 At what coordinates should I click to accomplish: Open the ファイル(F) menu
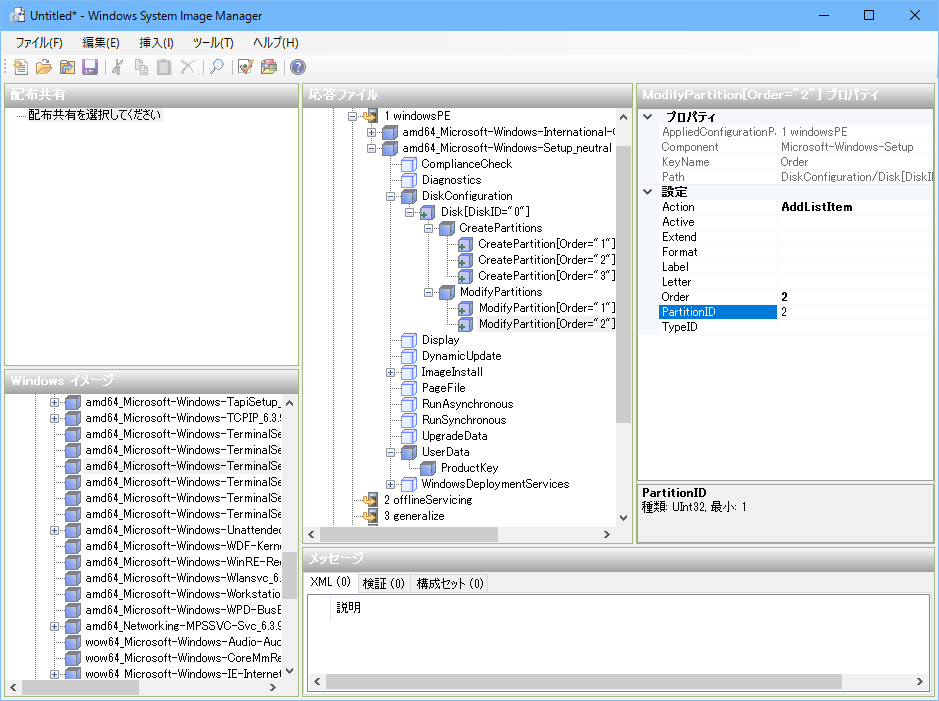coord(39,43)
